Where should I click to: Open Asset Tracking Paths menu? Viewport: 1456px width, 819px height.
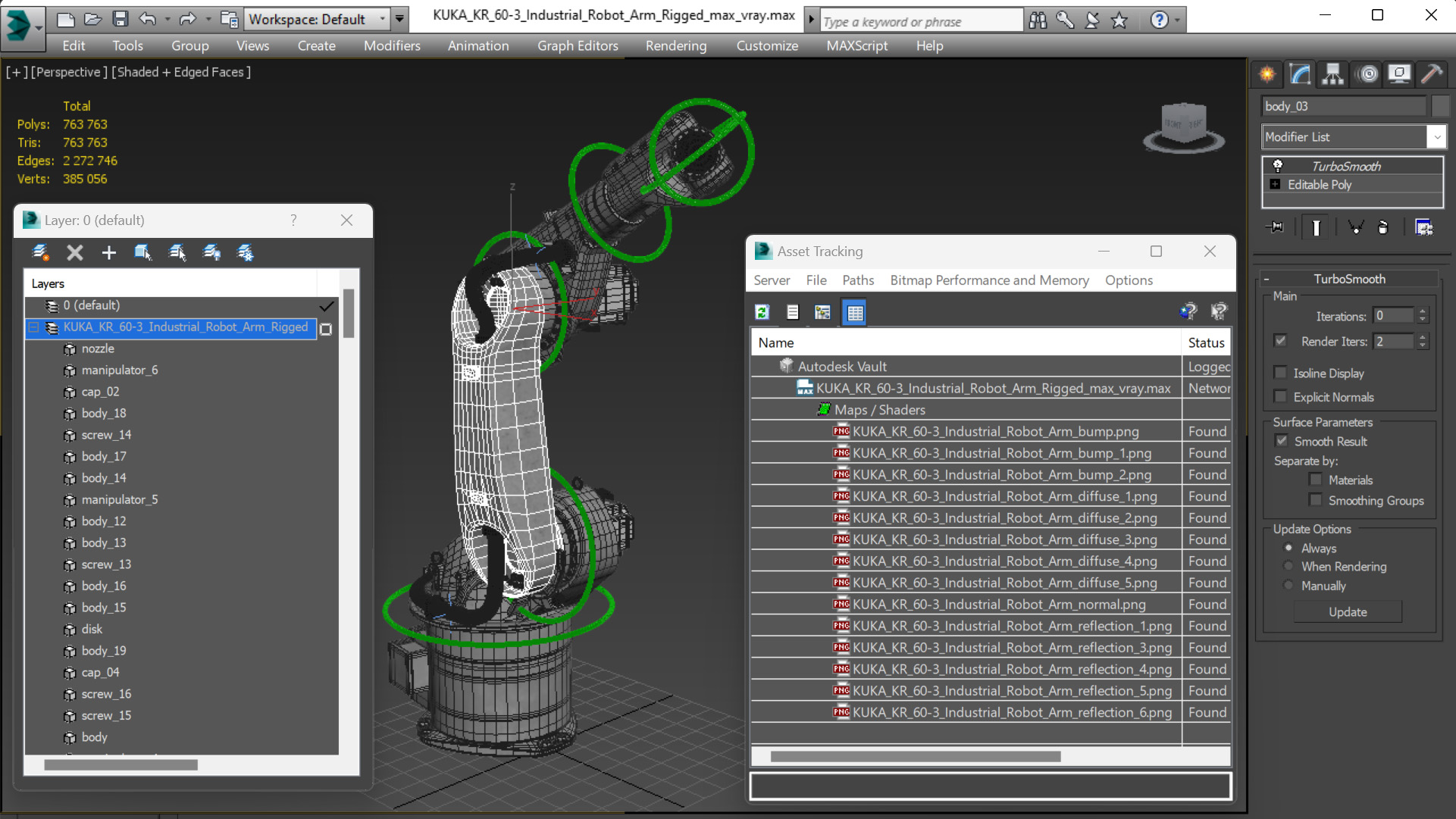[858, 280]
